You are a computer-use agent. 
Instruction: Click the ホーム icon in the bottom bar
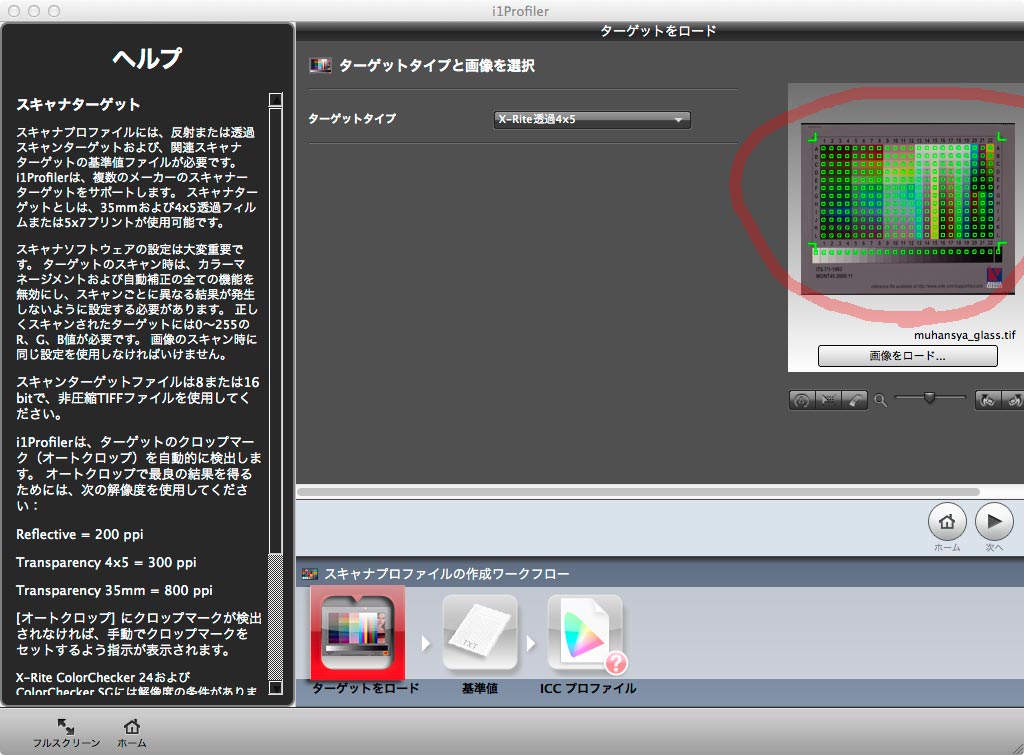point(132,726)
